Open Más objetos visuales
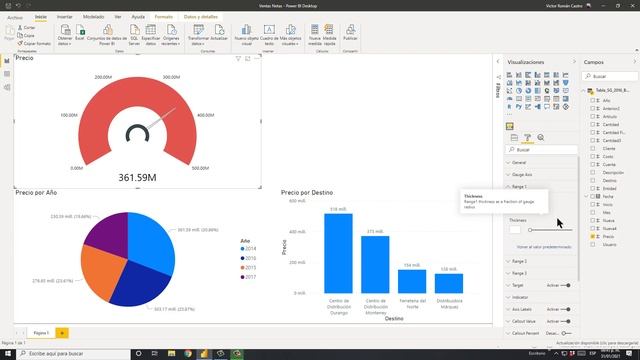Viewport: 640px width, 360px height. 290,35
